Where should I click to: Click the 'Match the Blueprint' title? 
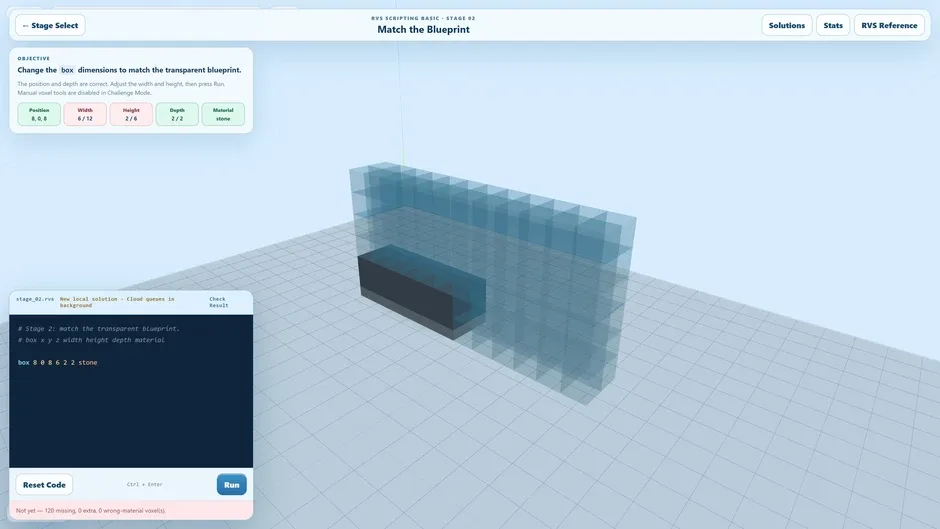pyautogui.click(x=423, y=29)
